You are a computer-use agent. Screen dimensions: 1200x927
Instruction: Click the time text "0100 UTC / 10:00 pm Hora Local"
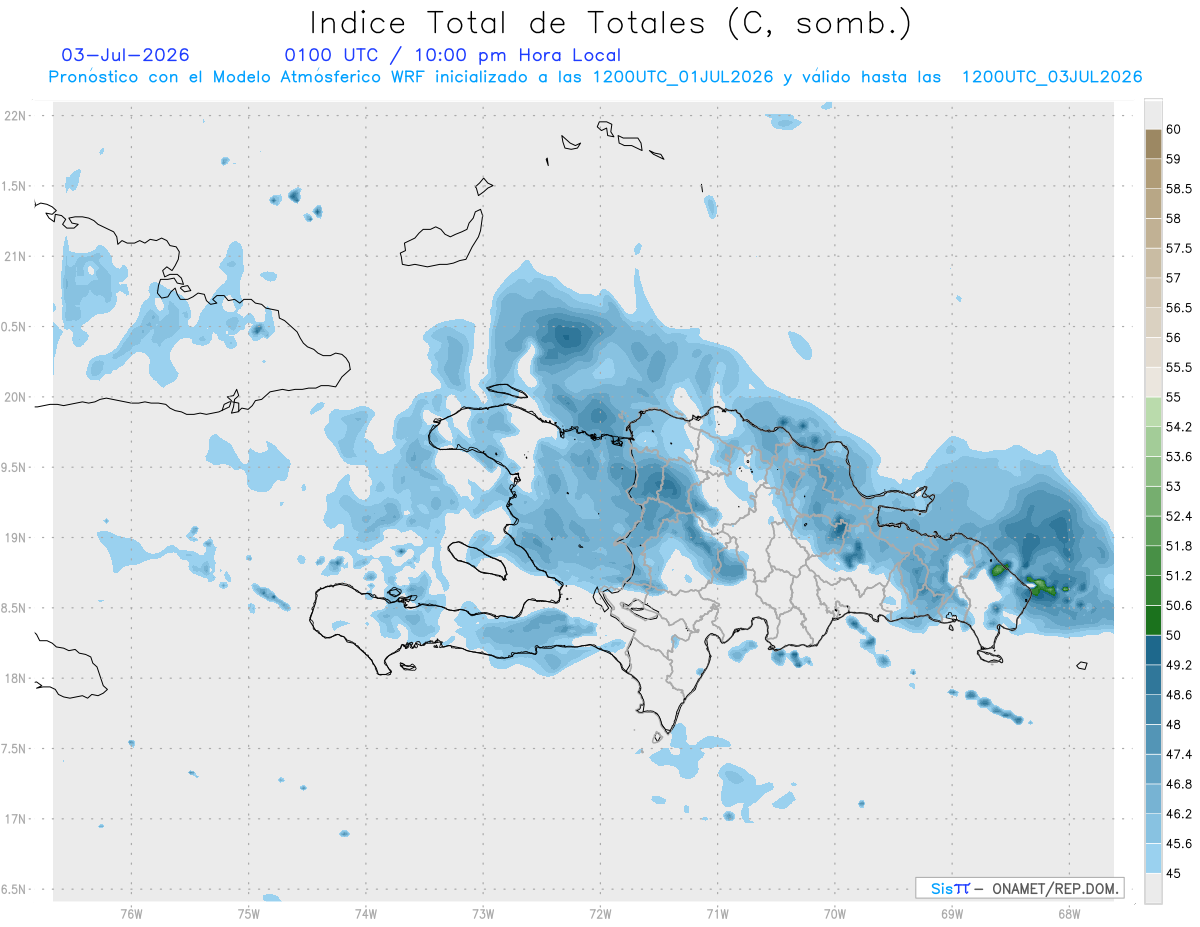(452, 56)
